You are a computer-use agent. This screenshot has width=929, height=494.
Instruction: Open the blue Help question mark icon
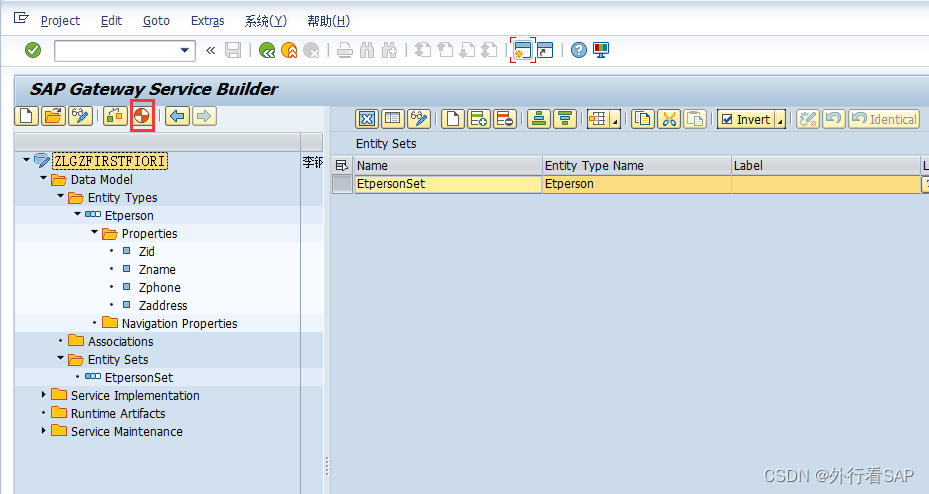point(579,50)
